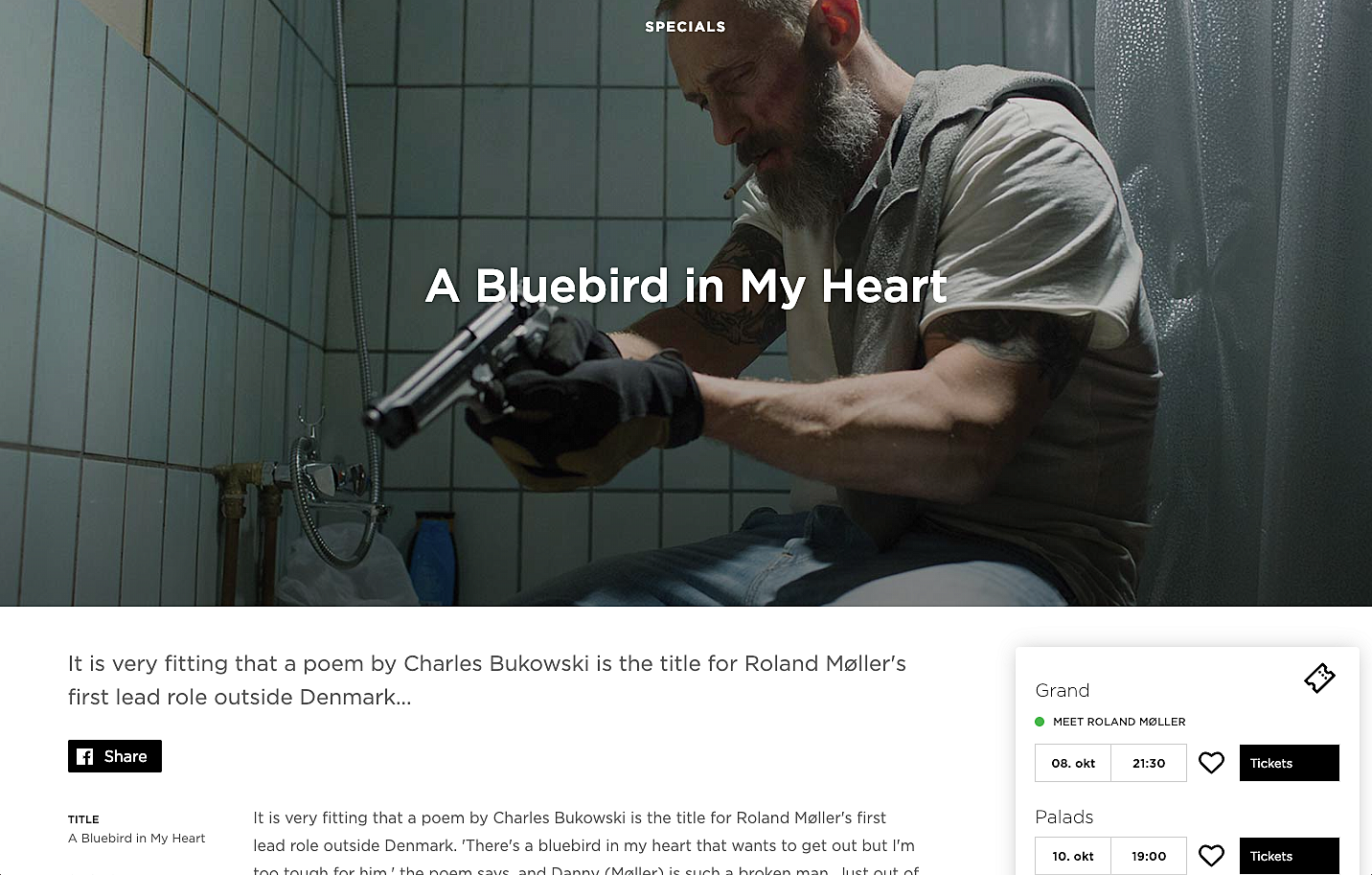Buy Tickets for Palads 19:00 showing

1290,856
